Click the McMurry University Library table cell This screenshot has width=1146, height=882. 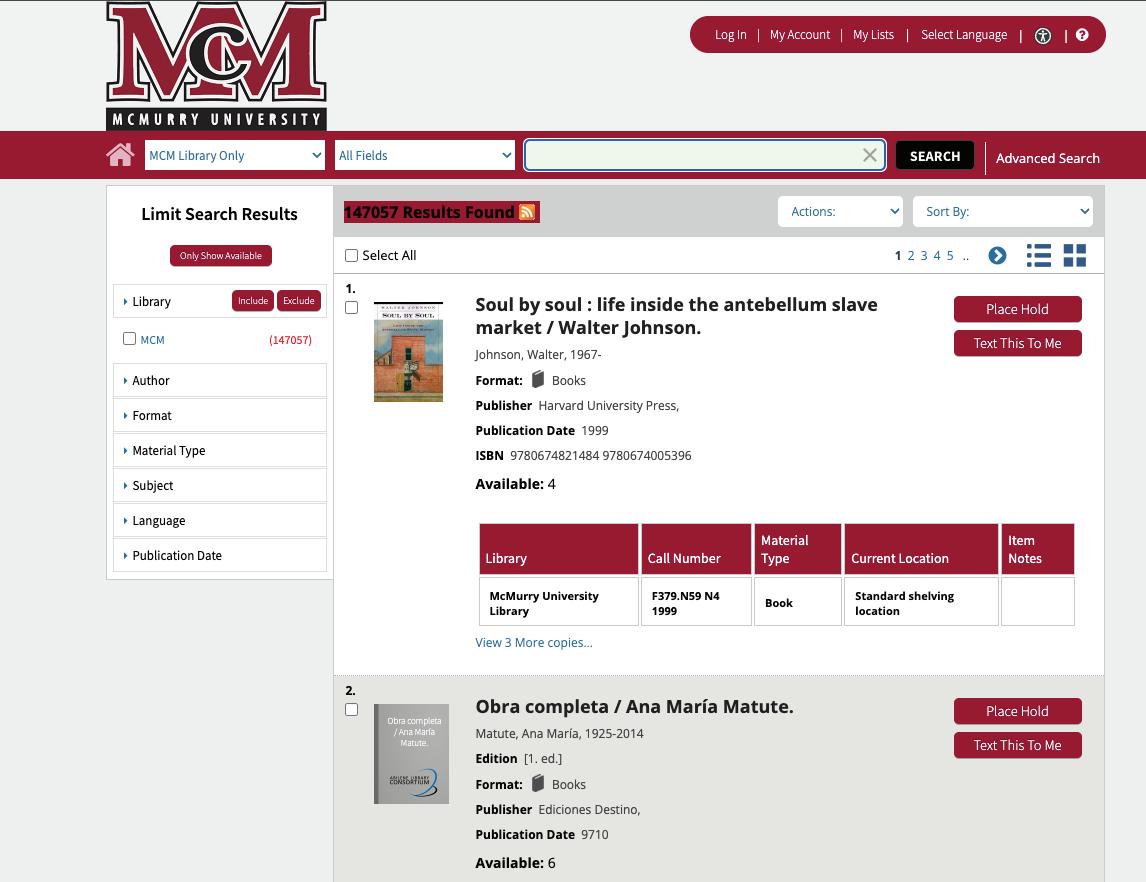(x=558, y=602)
